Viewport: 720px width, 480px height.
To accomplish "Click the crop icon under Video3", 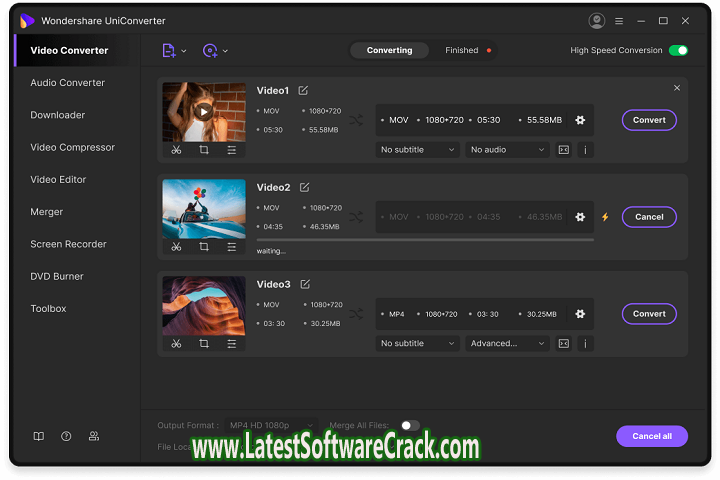I will pyautogui.click(x=204, y=344).
